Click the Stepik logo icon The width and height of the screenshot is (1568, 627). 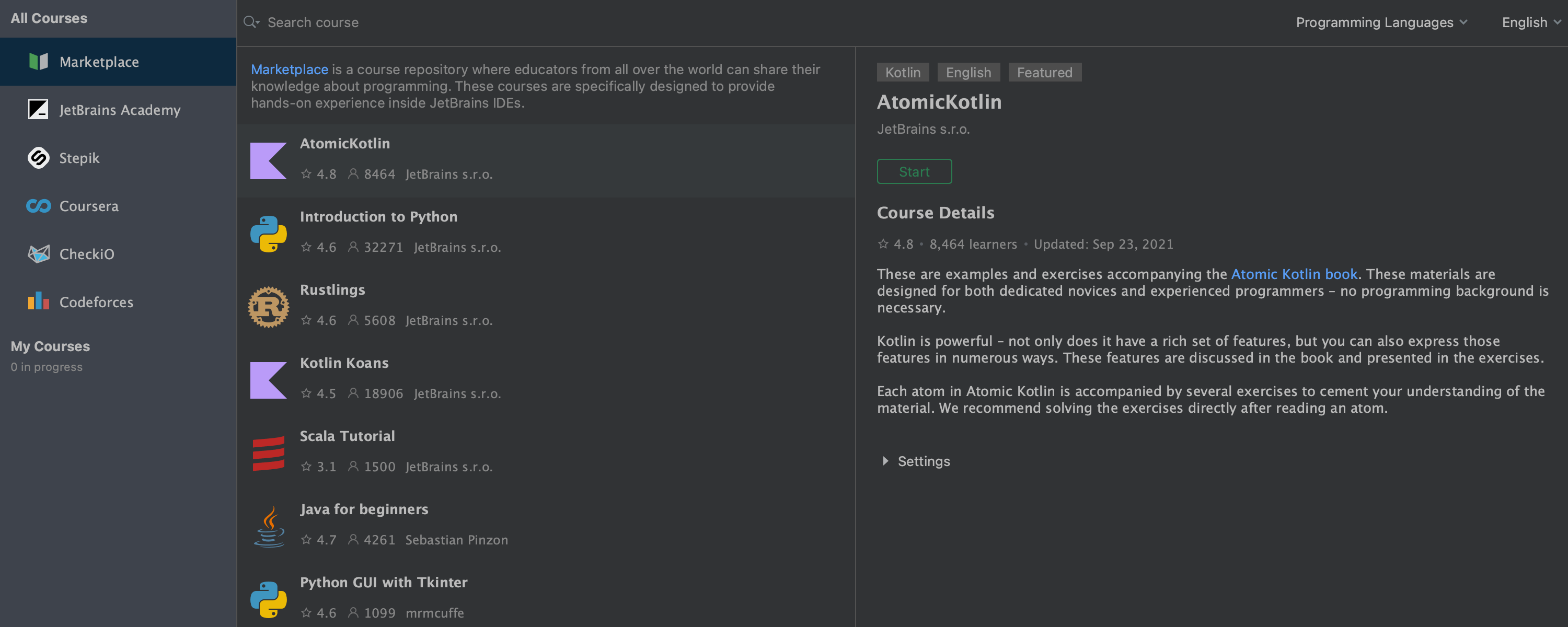(38, 158)
